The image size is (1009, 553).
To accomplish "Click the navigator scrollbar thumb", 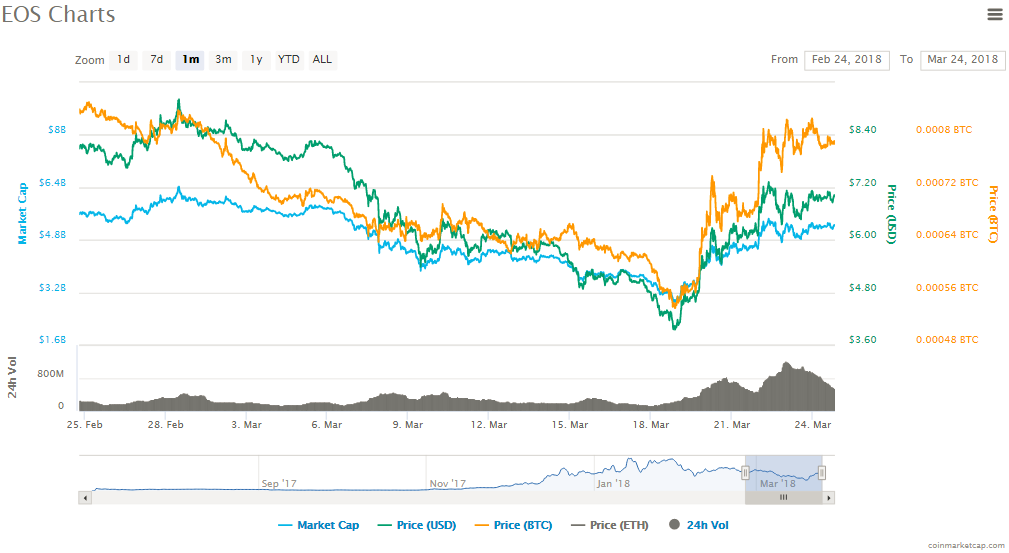I will [x=783, y=498].
